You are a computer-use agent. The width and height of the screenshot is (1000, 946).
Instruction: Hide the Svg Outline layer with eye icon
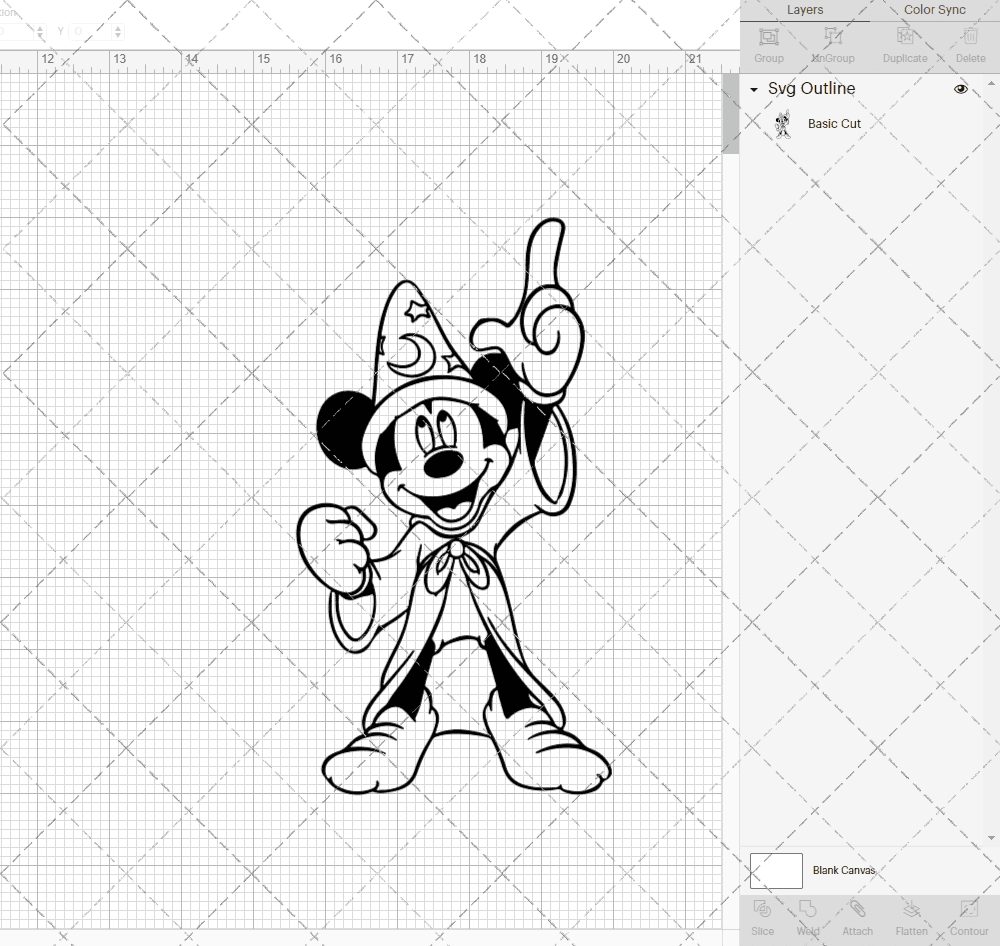960,89
